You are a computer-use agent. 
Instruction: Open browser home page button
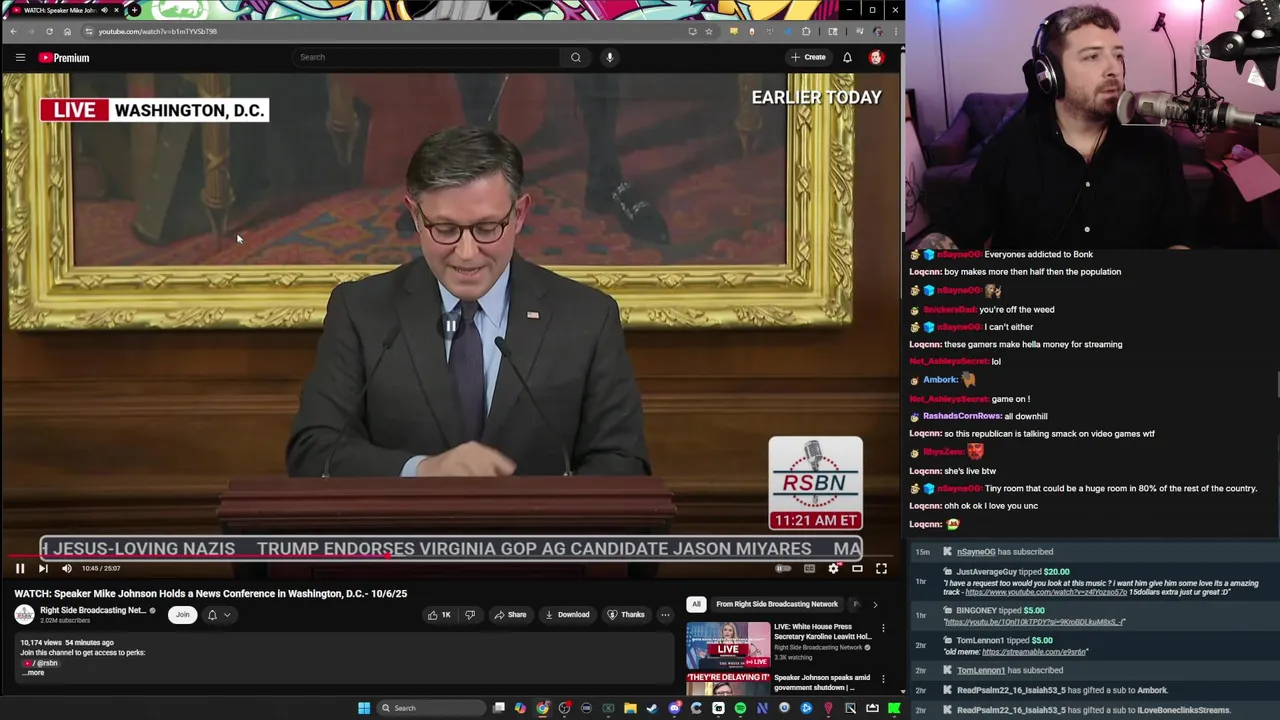(x=67, y=31)
